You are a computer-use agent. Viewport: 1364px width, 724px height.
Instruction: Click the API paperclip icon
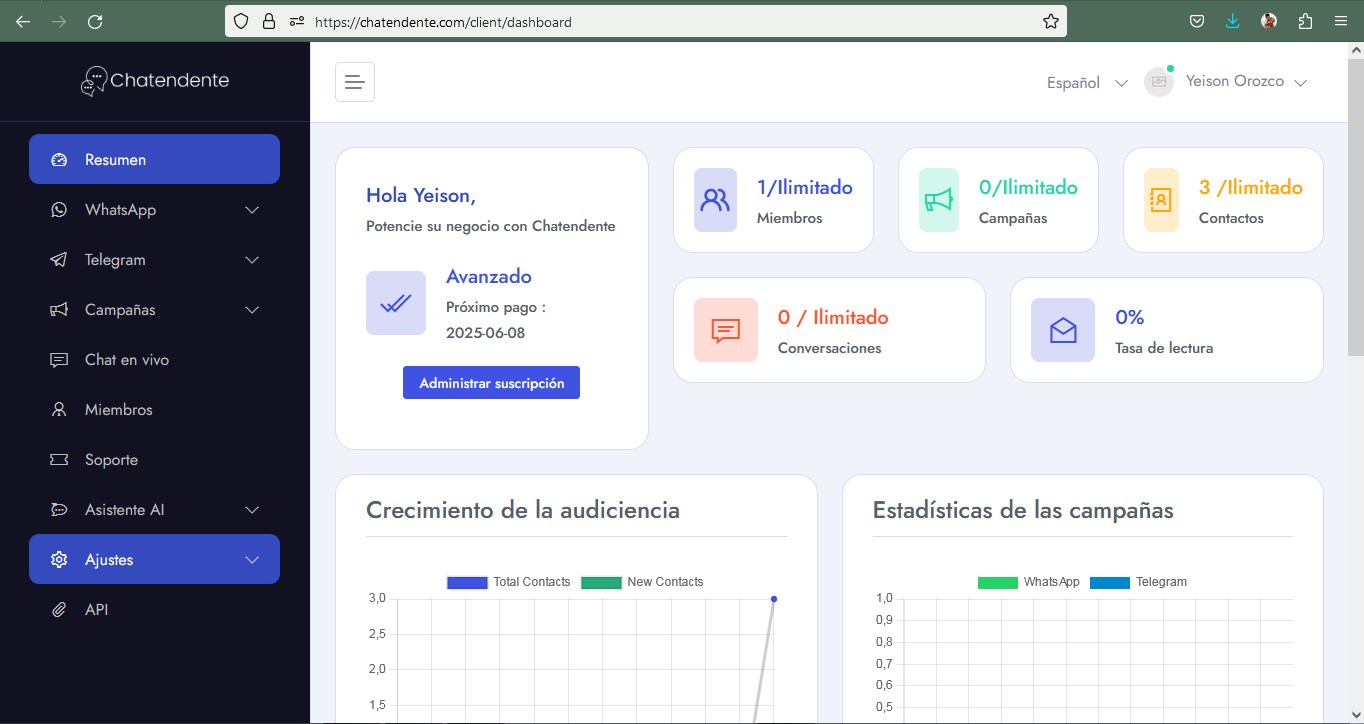pos(59,610)
